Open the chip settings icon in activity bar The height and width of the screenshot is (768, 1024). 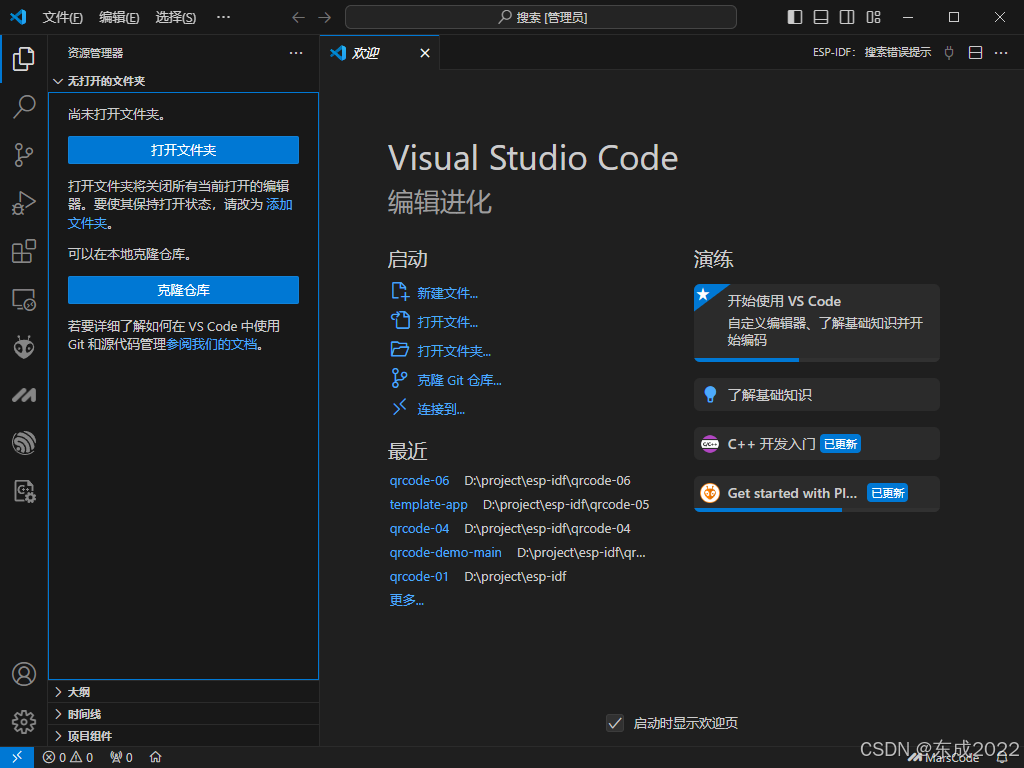tap(24, 491)
